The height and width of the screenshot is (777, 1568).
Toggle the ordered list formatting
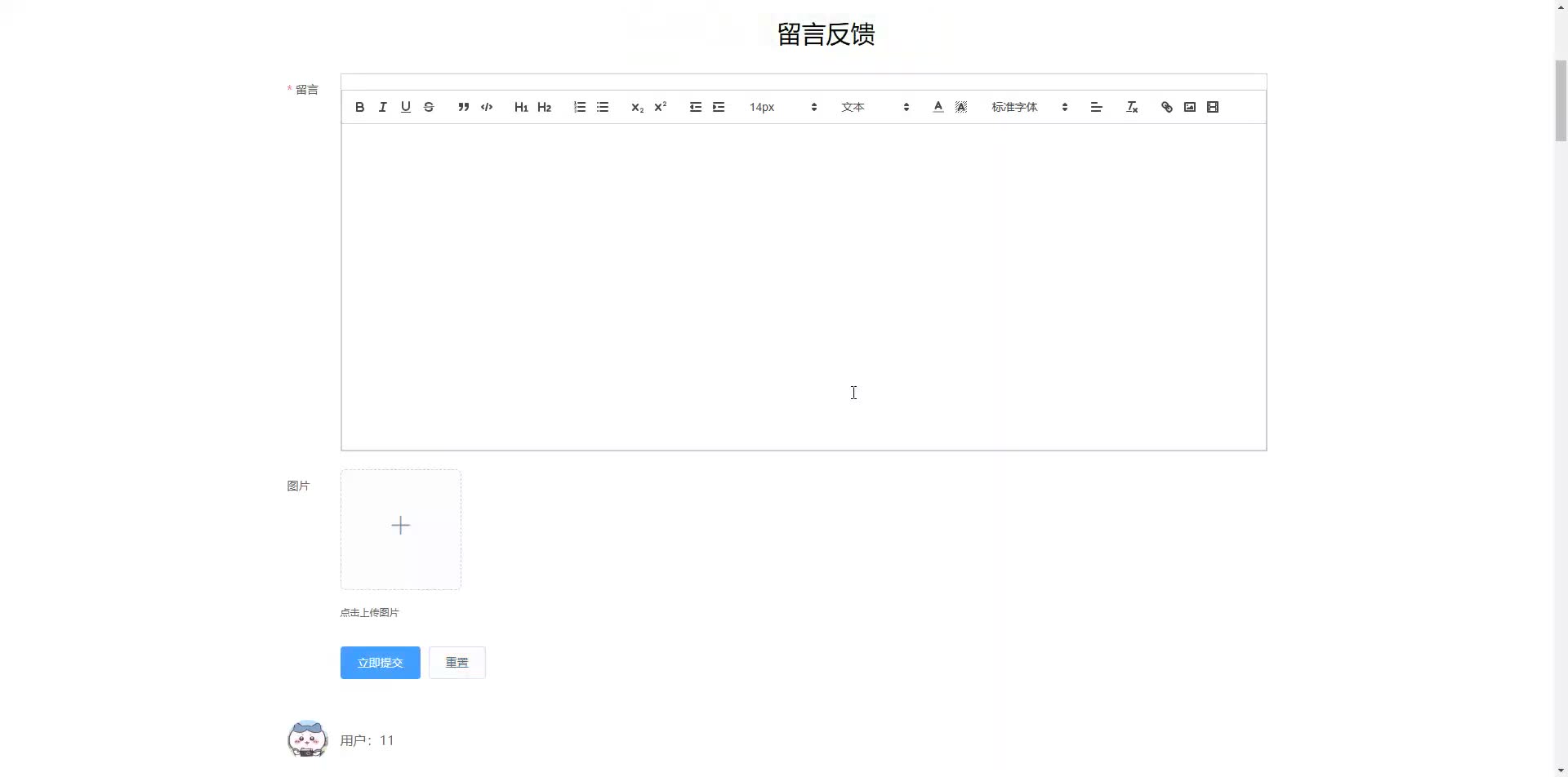(579, 106)
